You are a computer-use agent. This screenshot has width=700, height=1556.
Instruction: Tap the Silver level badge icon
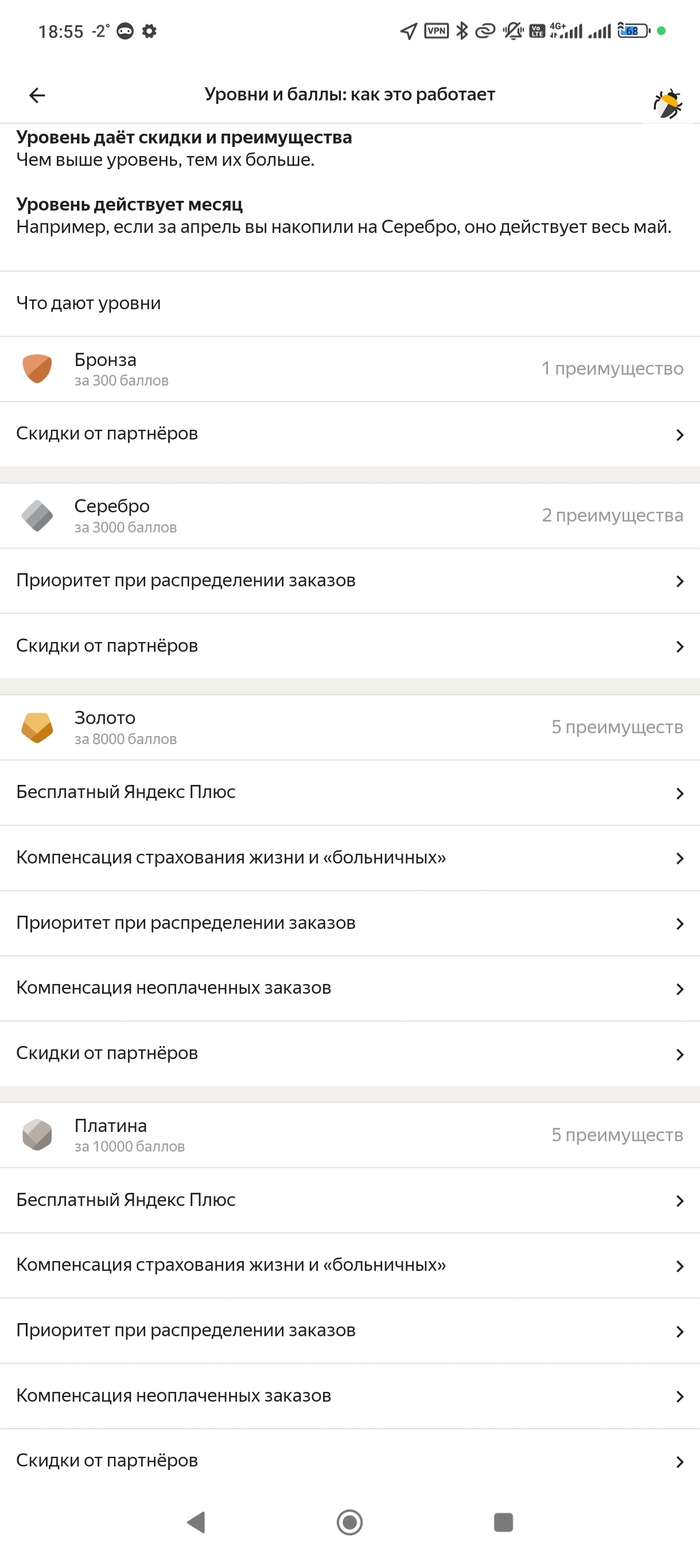click(37, 516)
